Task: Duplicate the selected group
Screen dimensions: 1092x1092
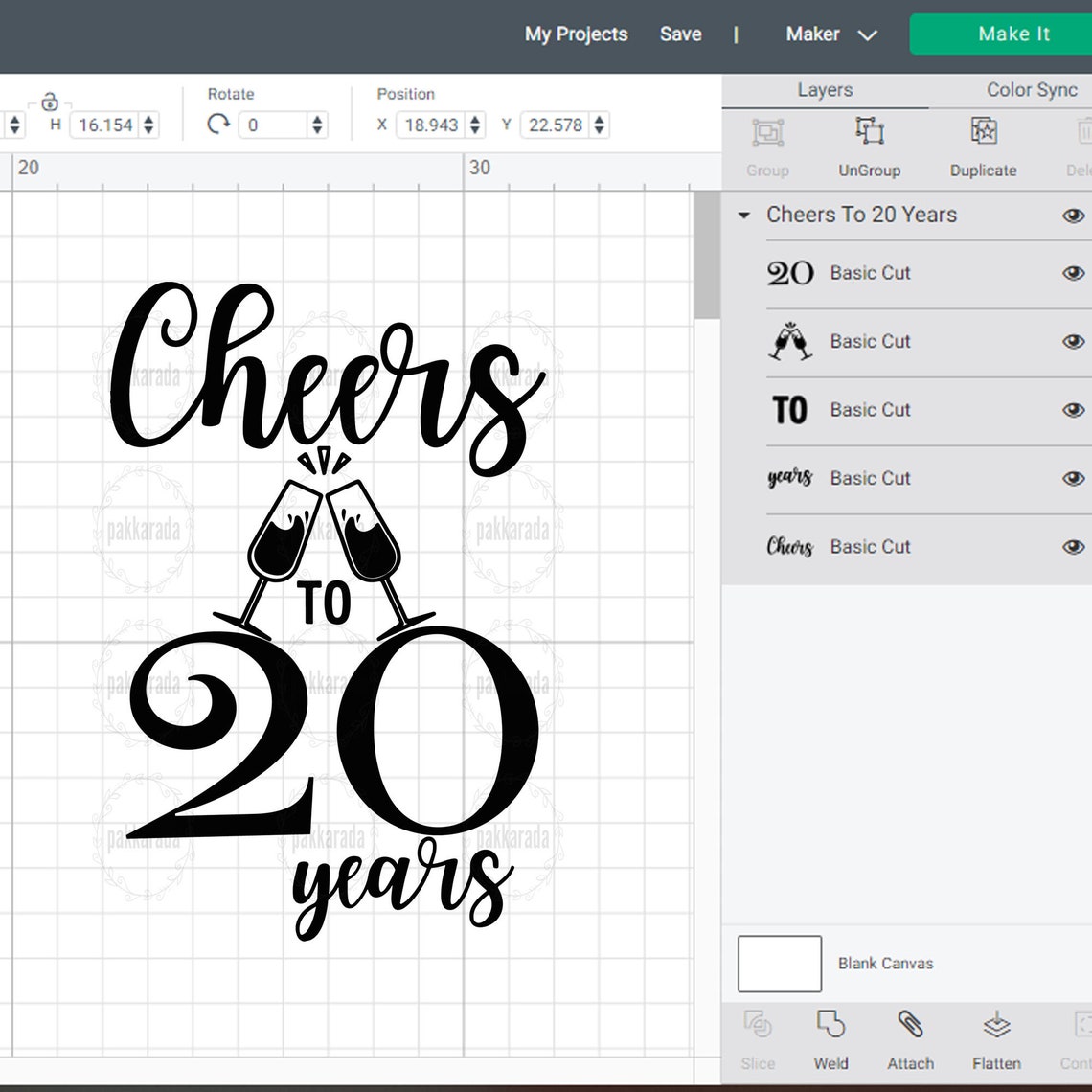Action: tap(983, 144)
